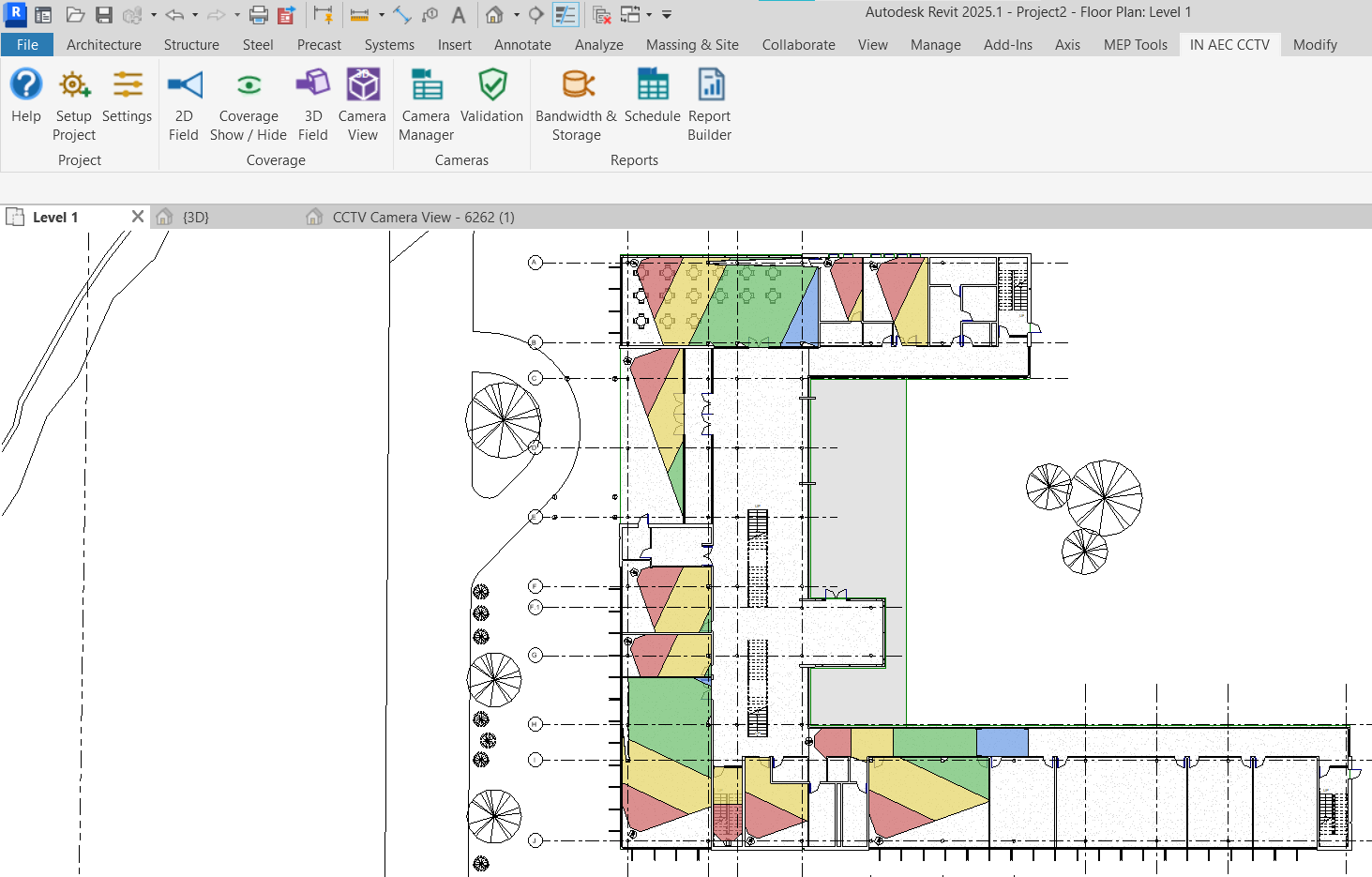Expand the Measure tool dropdown arrow

[381, 15]
